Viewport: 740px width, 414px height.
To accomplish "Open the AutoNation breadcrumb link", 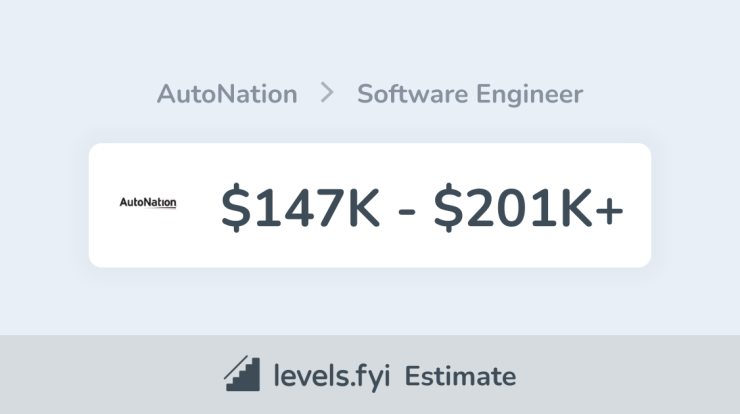I will 227,94.
